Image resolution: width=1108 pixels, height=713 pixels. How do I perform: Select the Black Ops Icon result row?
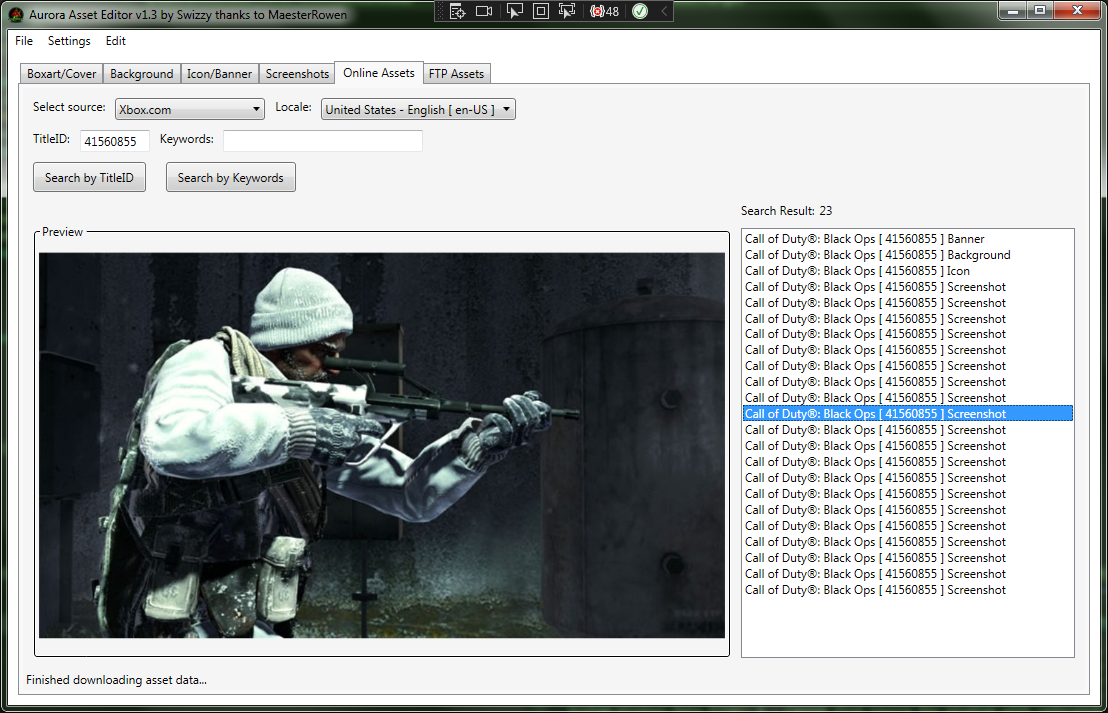907,271
